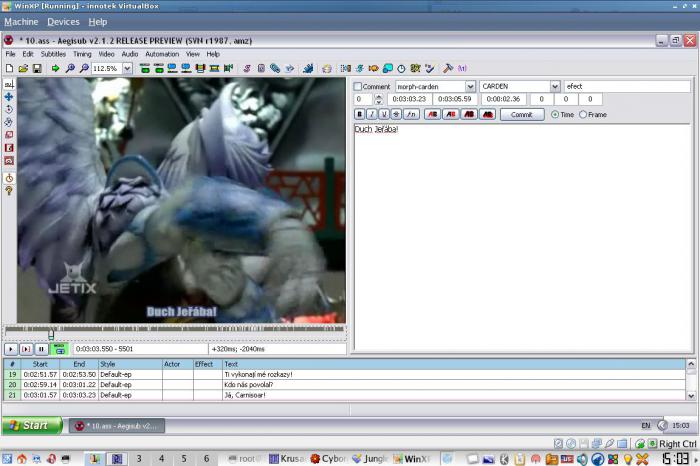Select subtitle row 'Kdo nás povolal?'
700x466 pixels.
(344, 385)
